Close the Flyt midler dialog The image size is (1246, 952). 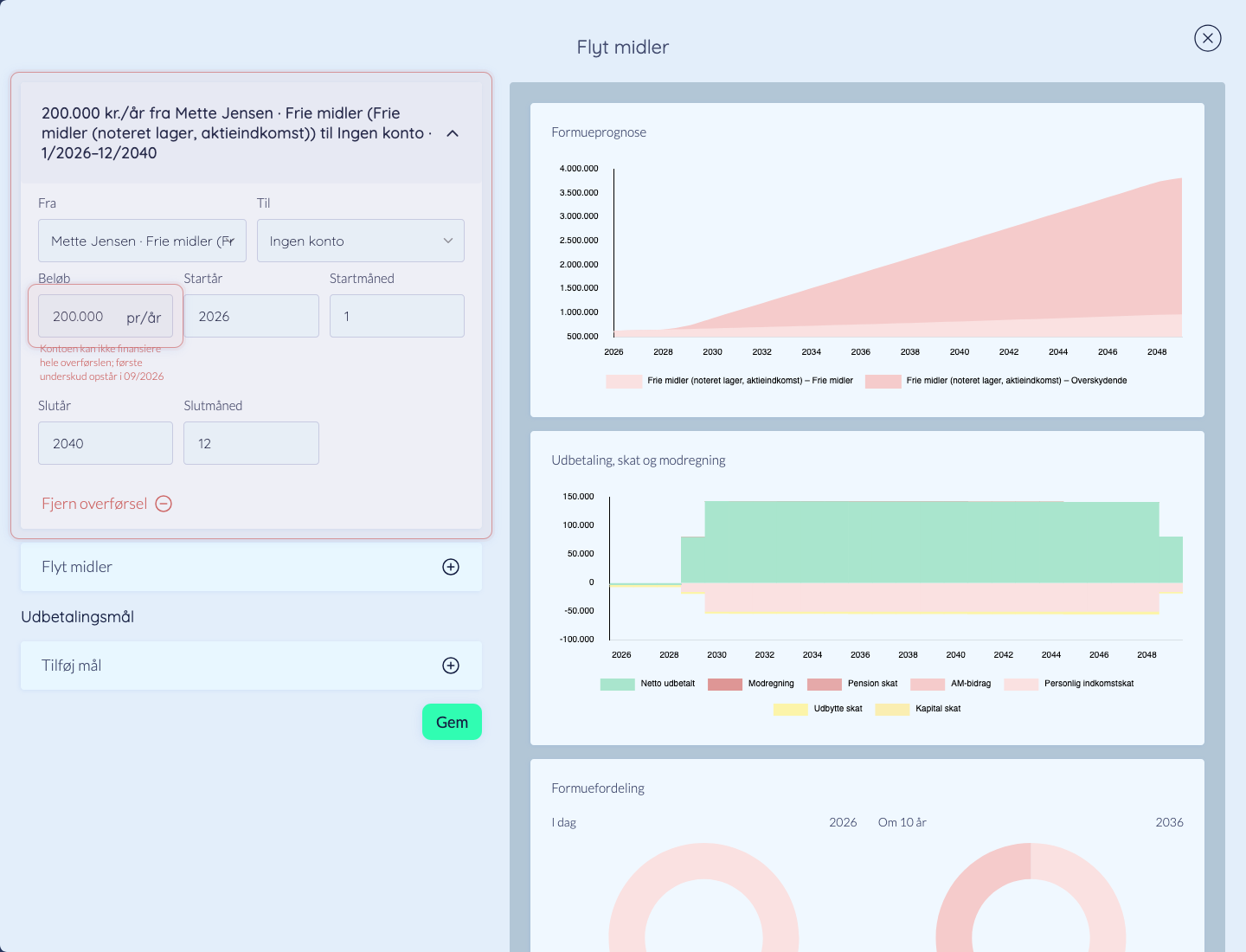tap(1207, 38)
